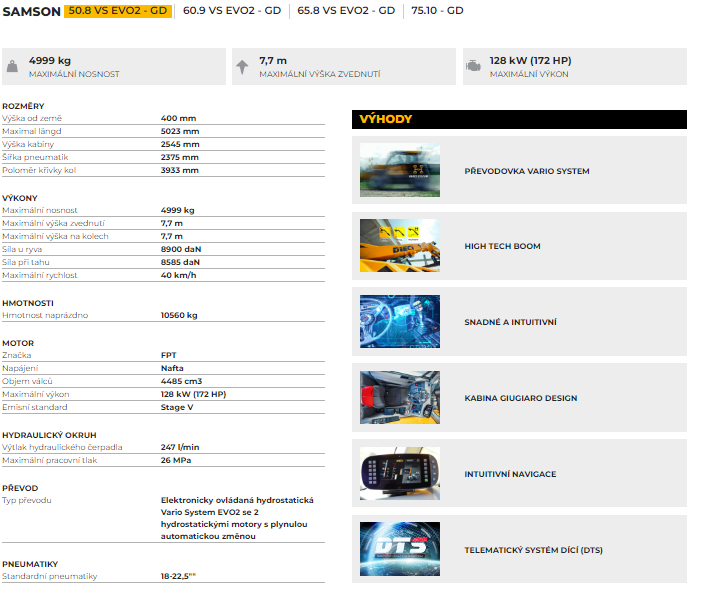The image size is (701, 607).
Task: Click the value FPT
Action: [x=169, y=355]
